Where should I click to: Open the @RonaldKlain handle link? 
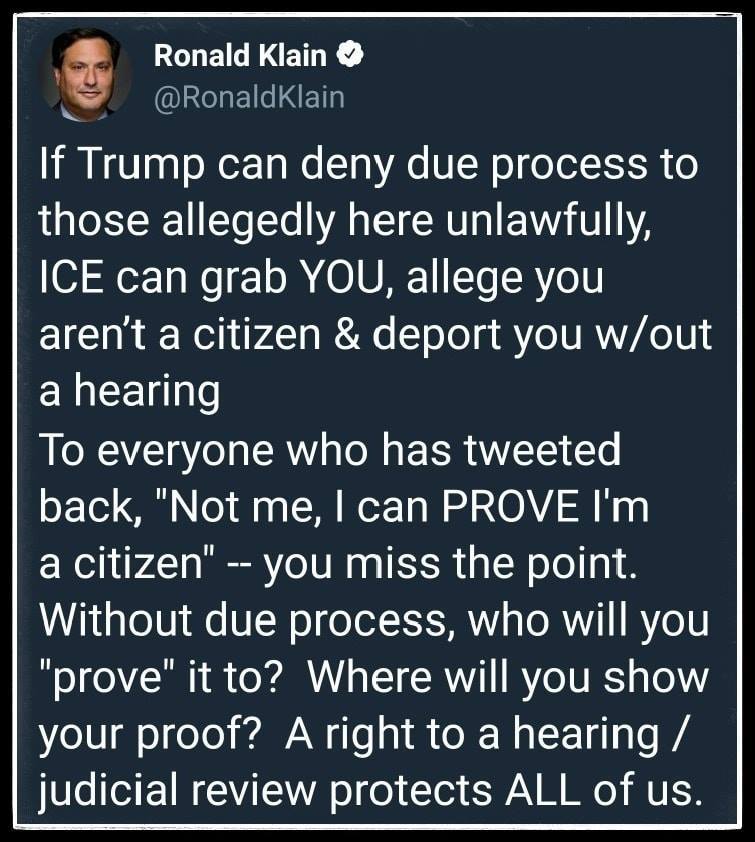pyautogui.click(x=248, y=97)
